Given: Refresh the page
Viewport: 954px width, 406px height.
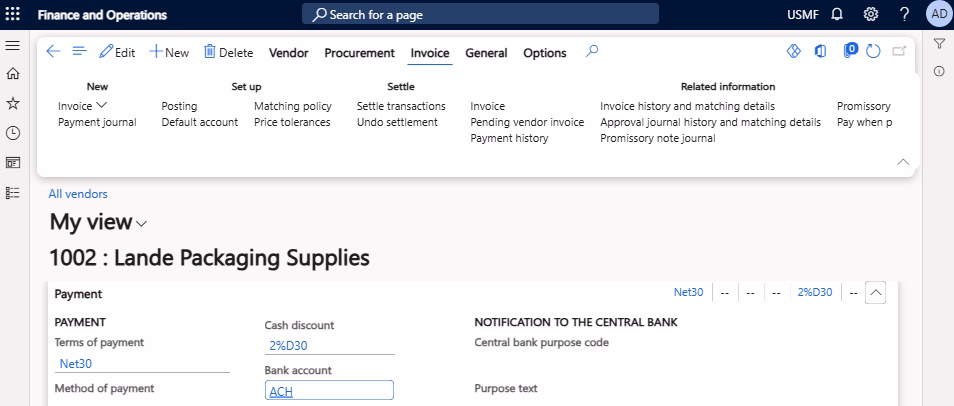Looking at the screenshot, I should pos(873,52).
